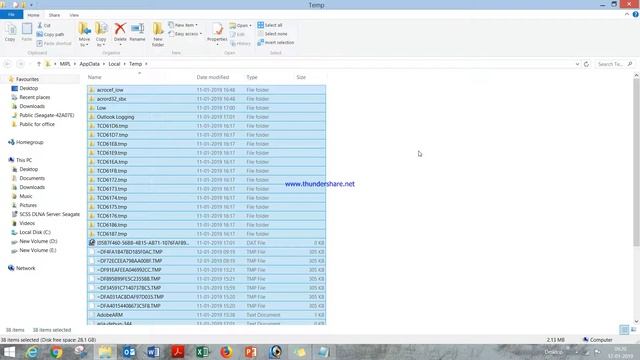
Task: Select Local Disk (C:) in navigation pane
Action: [x=35, y=232]
